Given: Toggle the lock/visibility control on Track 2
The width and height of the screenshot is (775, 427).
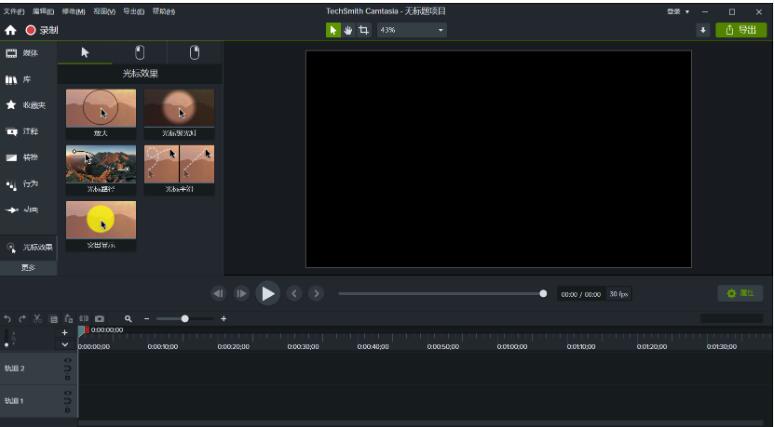Looking at the screenshot, I should click(x=68, y=368).
